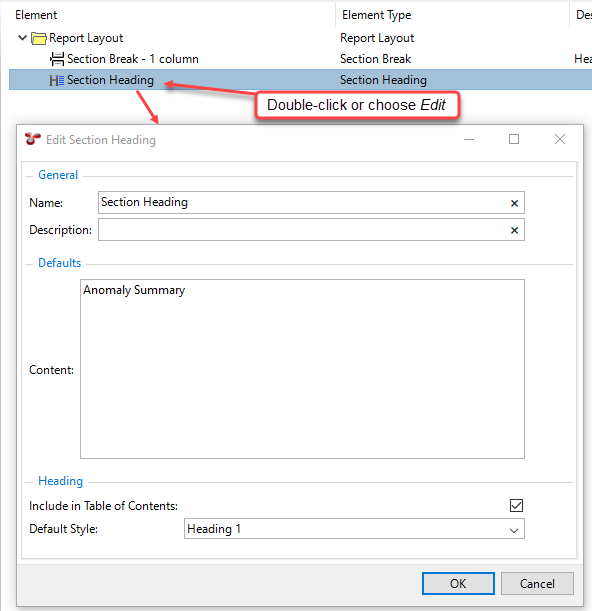Clear the Name field with its X

click(x=514, y=203)
